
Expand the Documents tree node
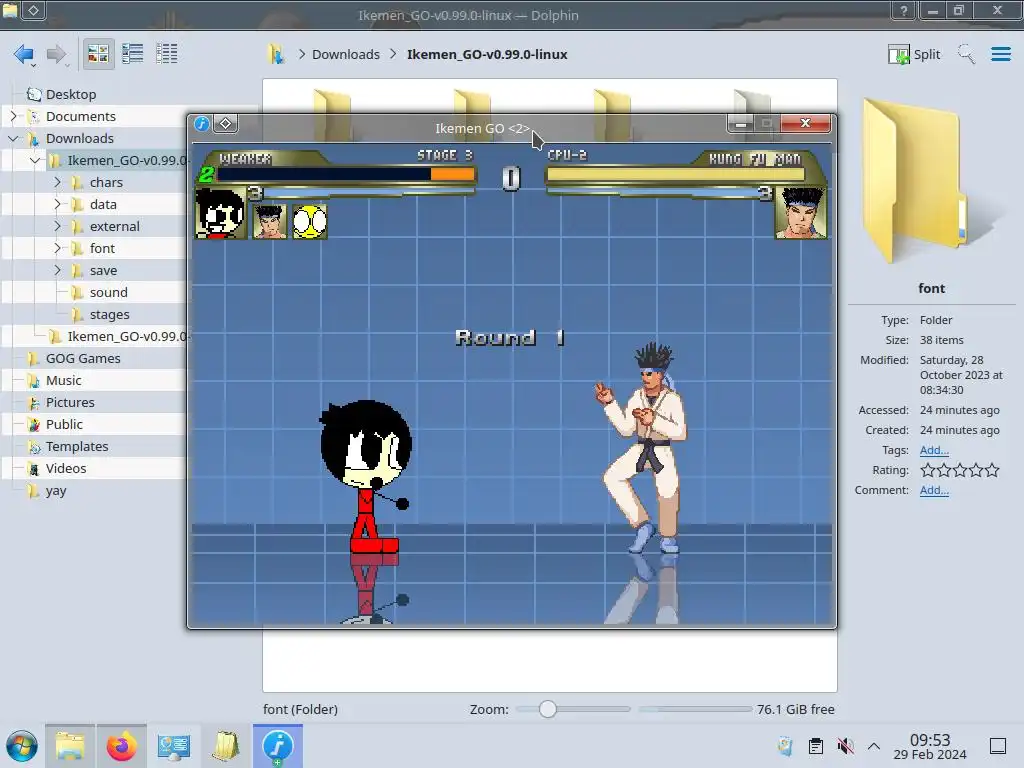click(x=13, y=116)
